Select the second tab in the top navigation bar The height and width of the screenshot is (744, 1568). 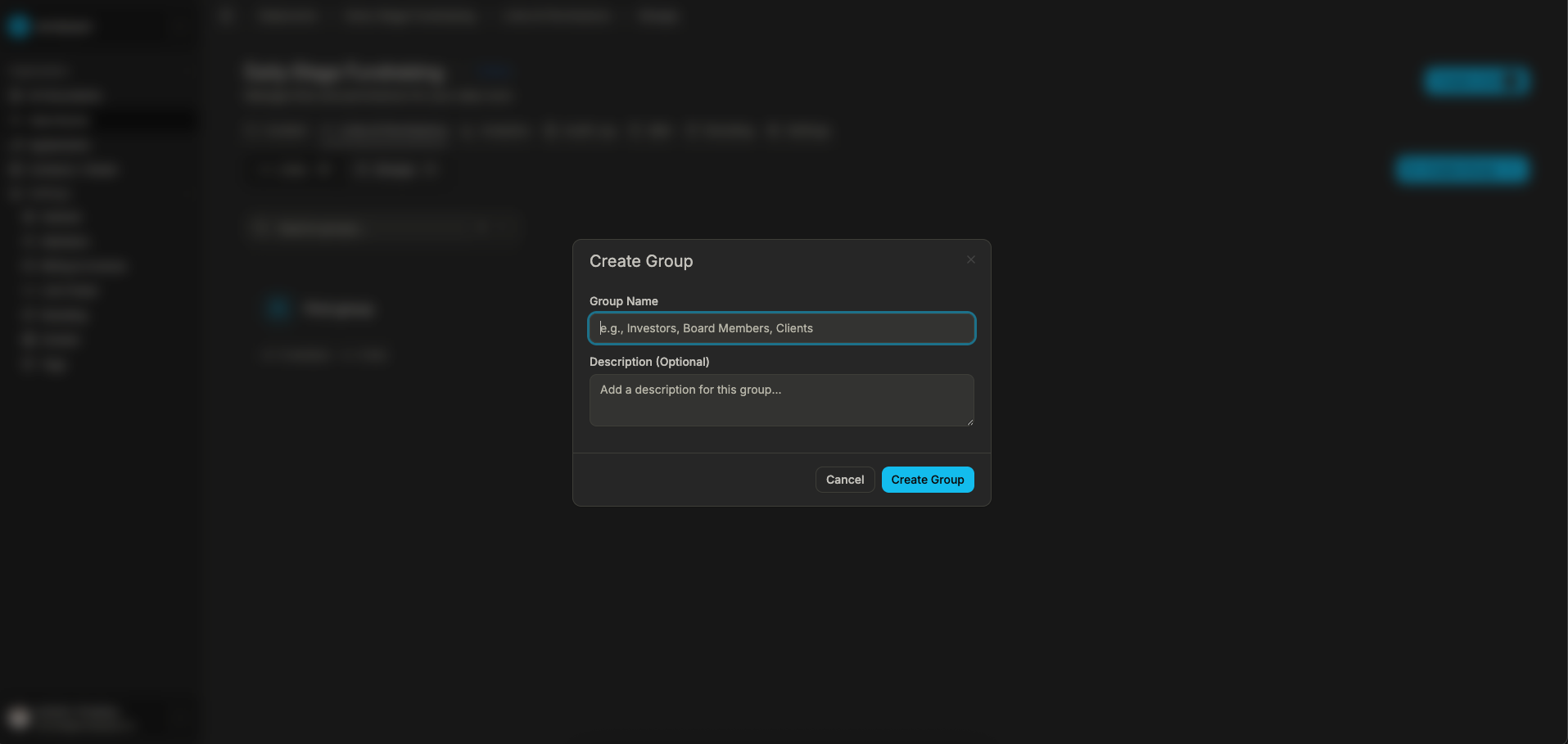[409, 16]
